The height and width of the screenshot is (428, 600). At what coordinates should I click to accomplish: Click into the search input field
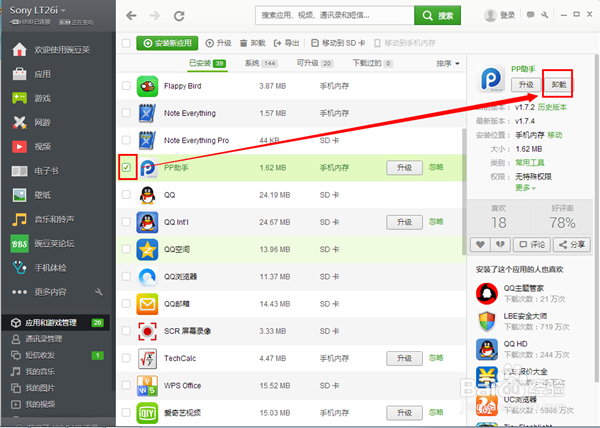pos(335,16)
